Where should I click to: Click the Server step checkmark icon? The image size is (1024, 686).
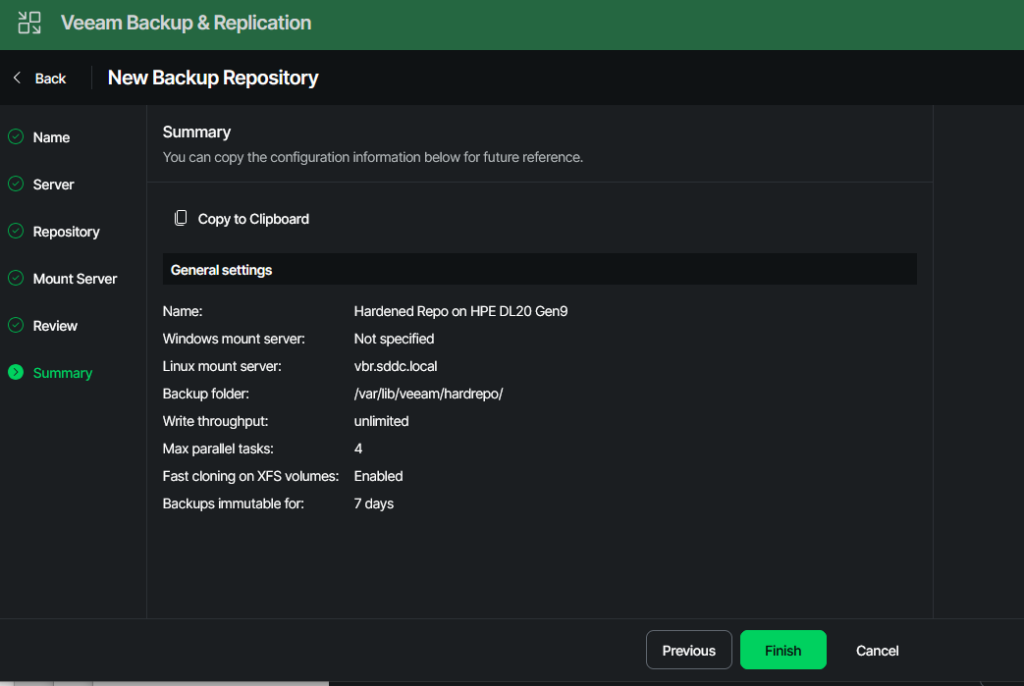click(x=16, y=184)
